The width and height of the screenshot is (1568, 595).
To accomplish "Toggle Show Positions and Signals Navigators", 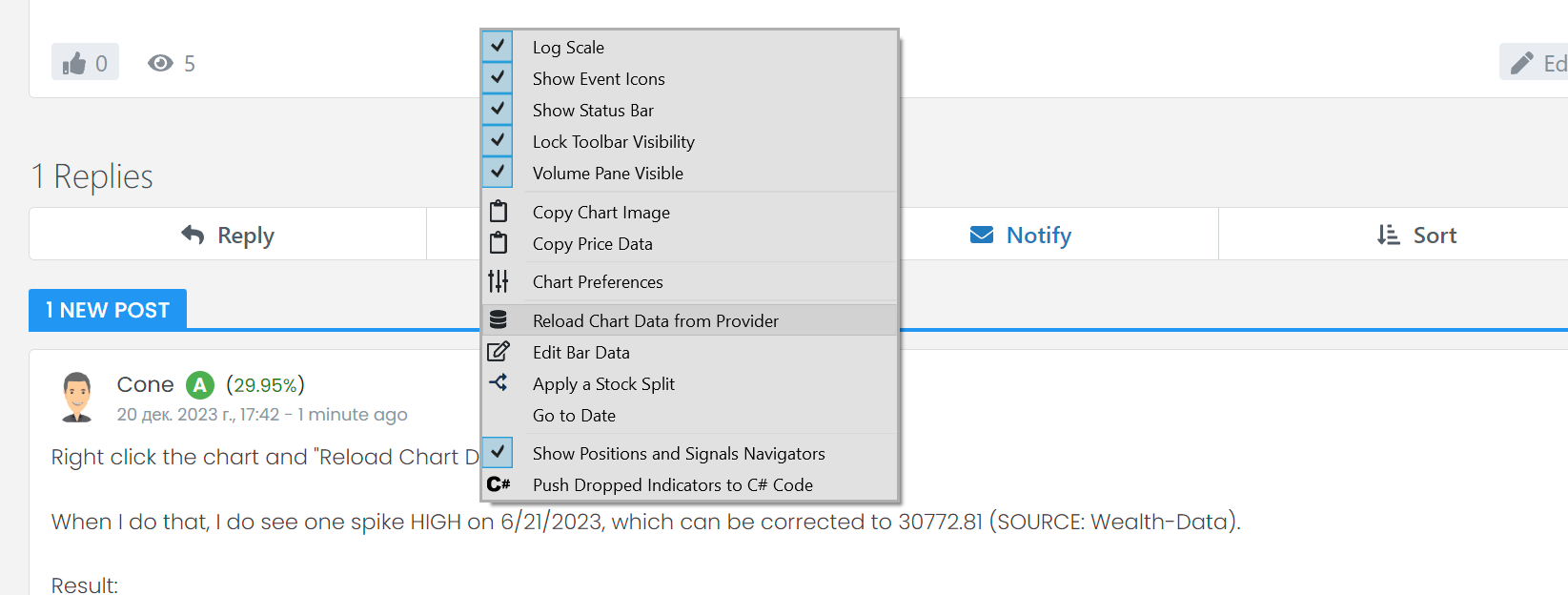I will [x=498, y=452].
